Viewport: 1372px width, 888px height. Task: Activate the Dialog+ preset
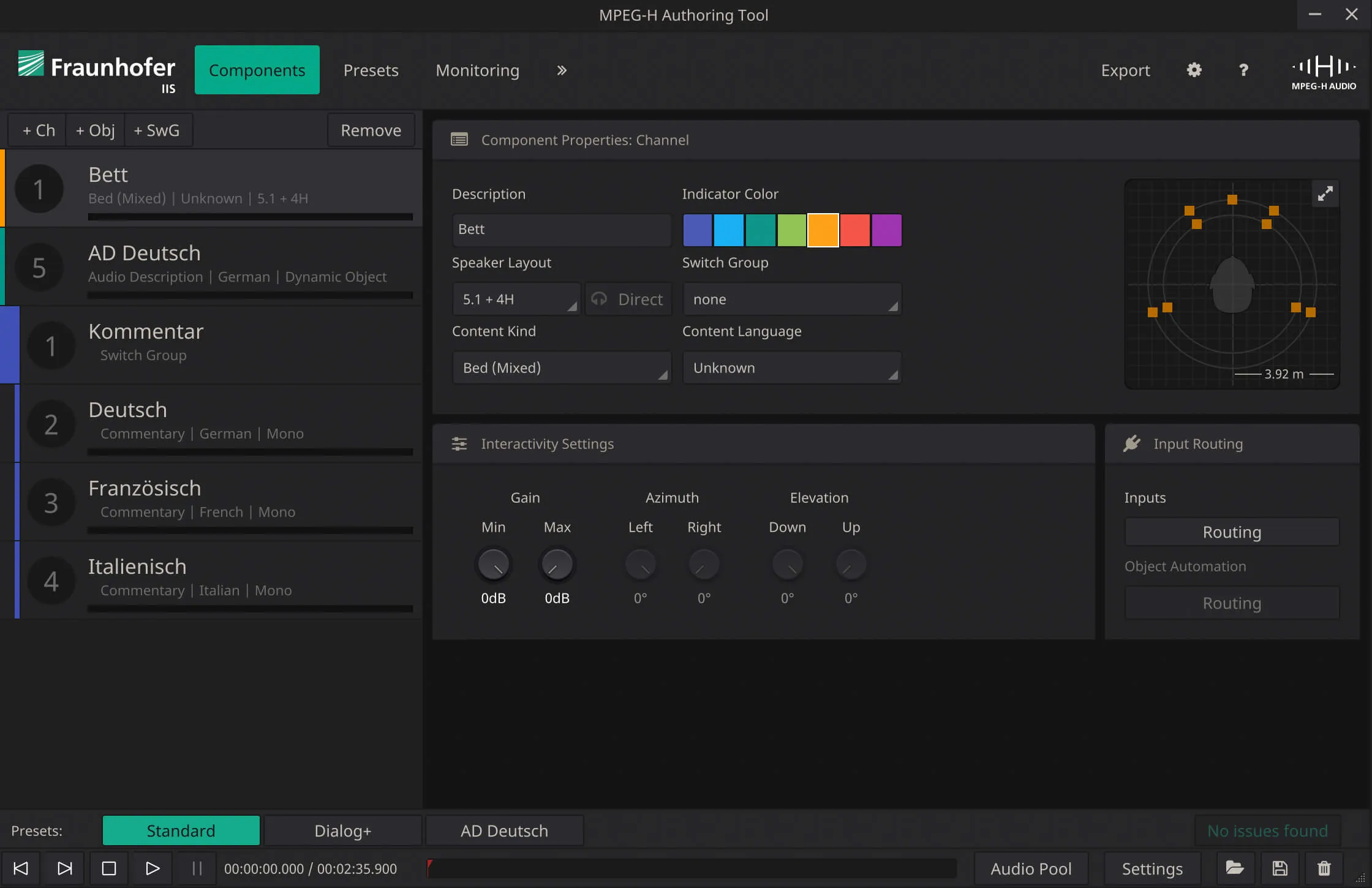point(342,830)
